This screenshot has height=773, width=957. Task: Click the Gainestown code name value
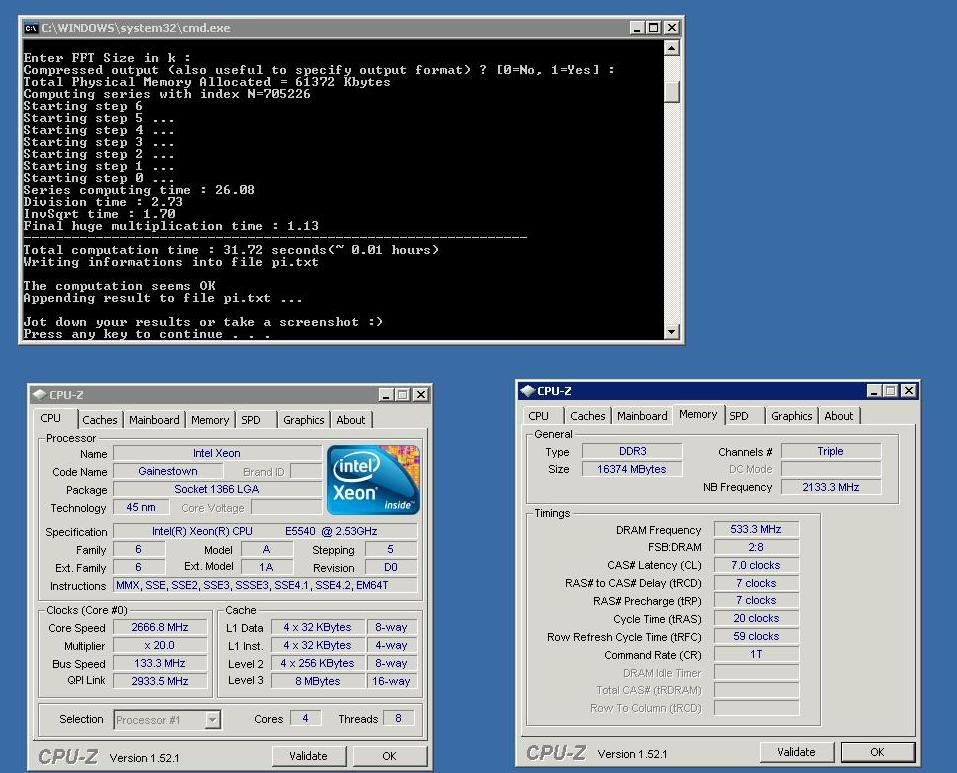(168, 471)
